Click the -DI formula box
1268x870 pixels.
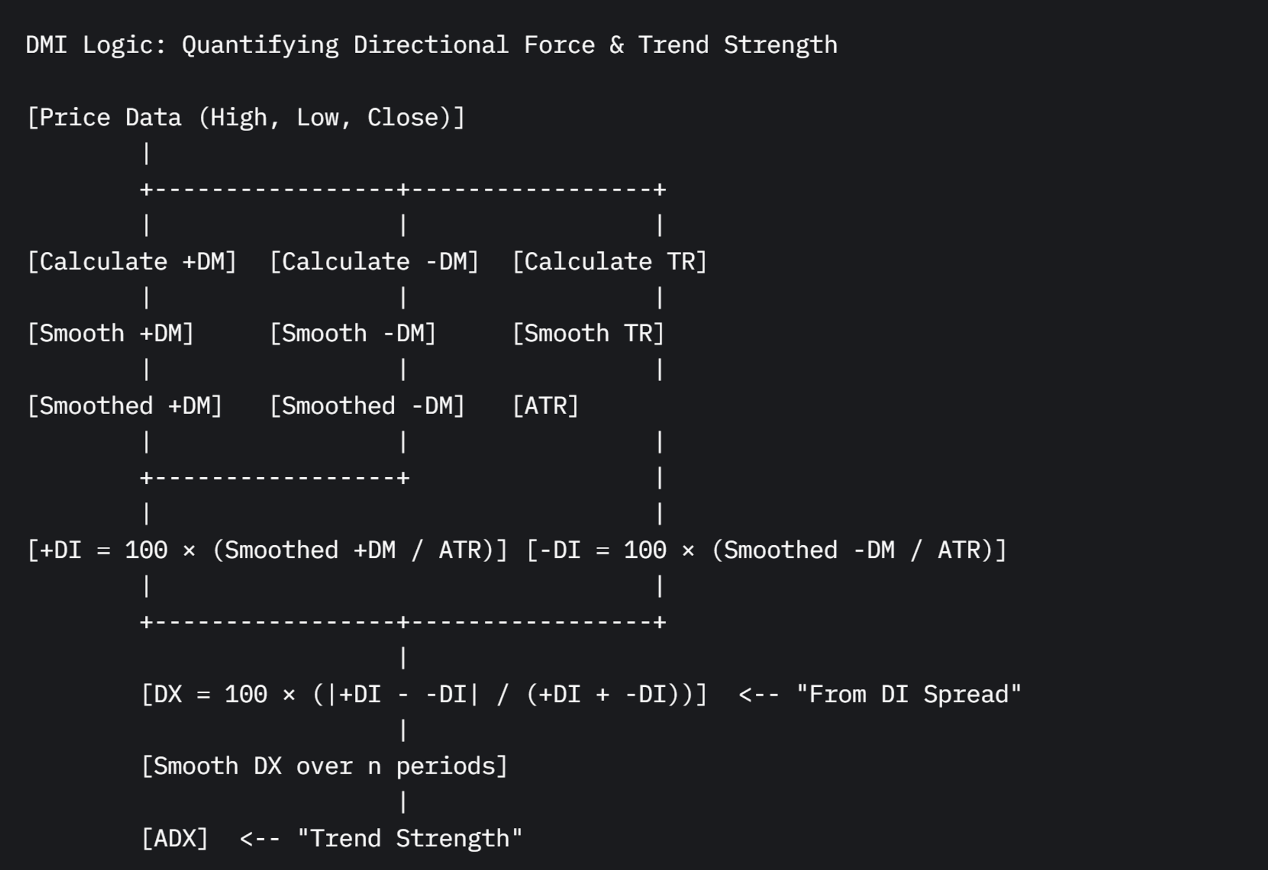(x=767, y=549)
